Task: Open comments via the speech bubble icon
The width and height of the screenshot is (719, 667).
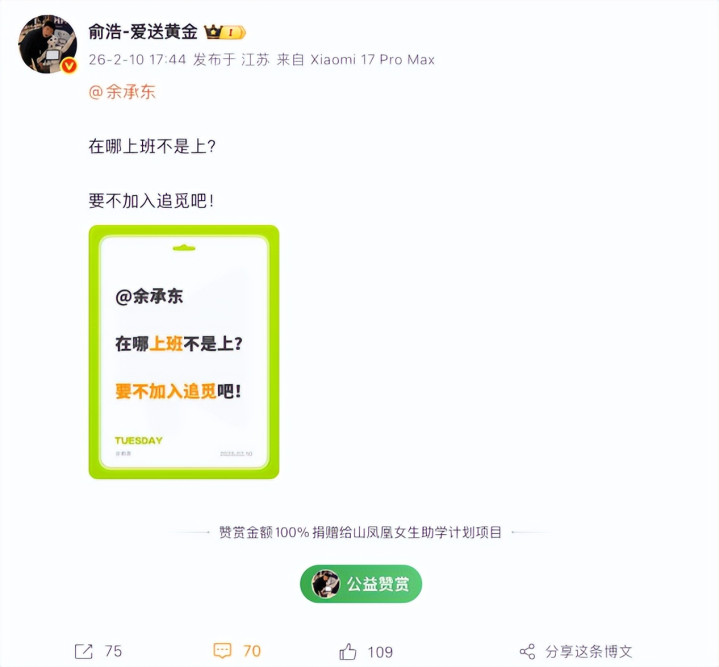Action: (x=222, y=650)
